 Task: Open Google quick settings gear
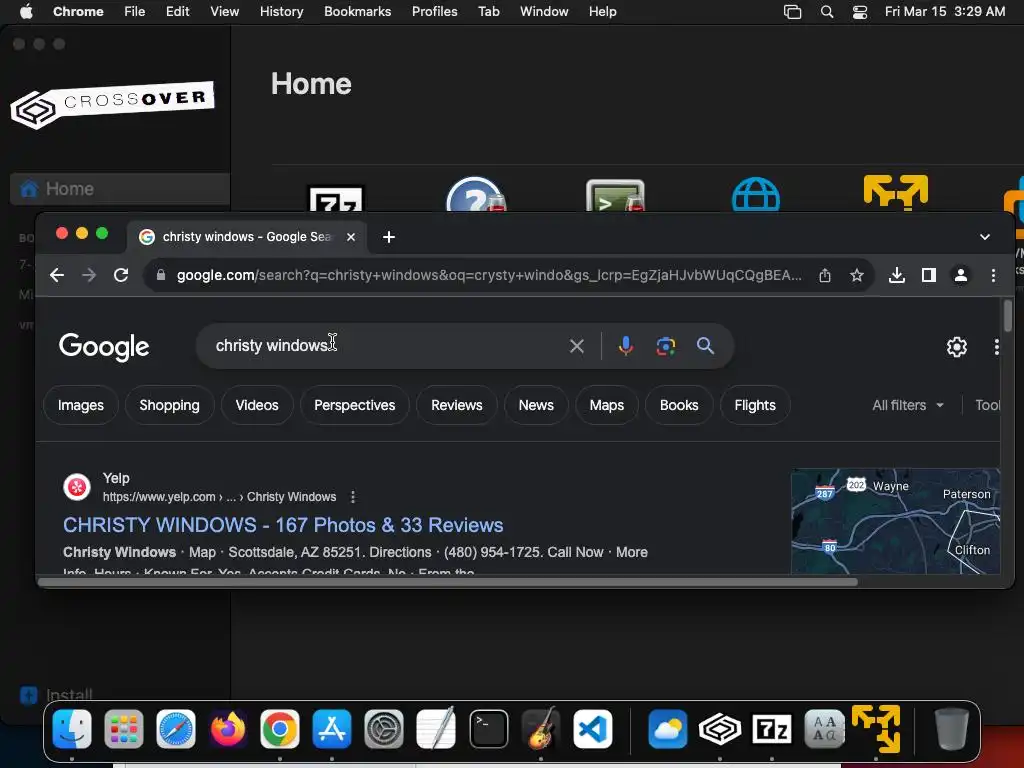(x=957, y=347)
